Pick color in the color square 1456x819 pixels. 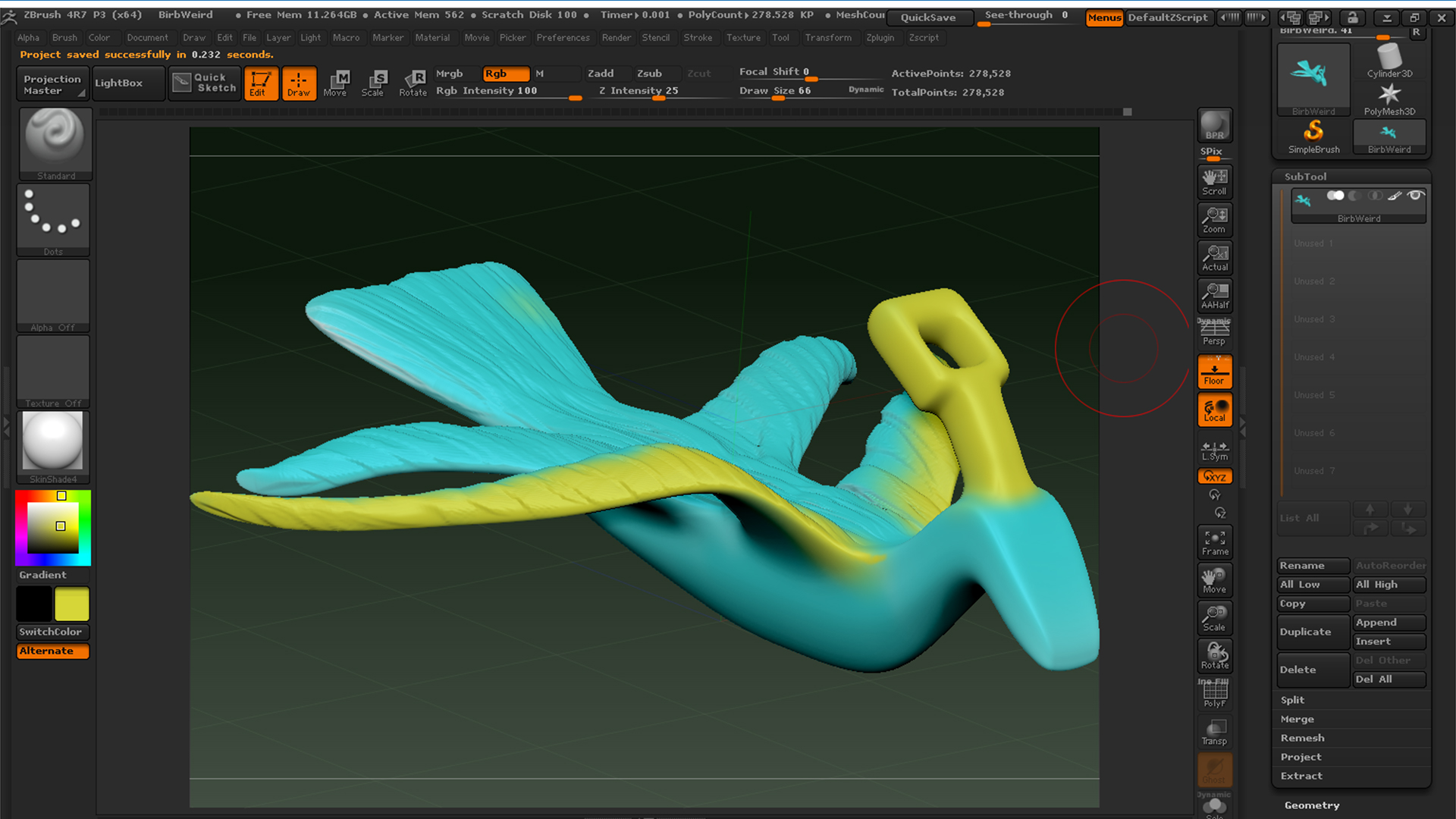[x=53, y=527]
